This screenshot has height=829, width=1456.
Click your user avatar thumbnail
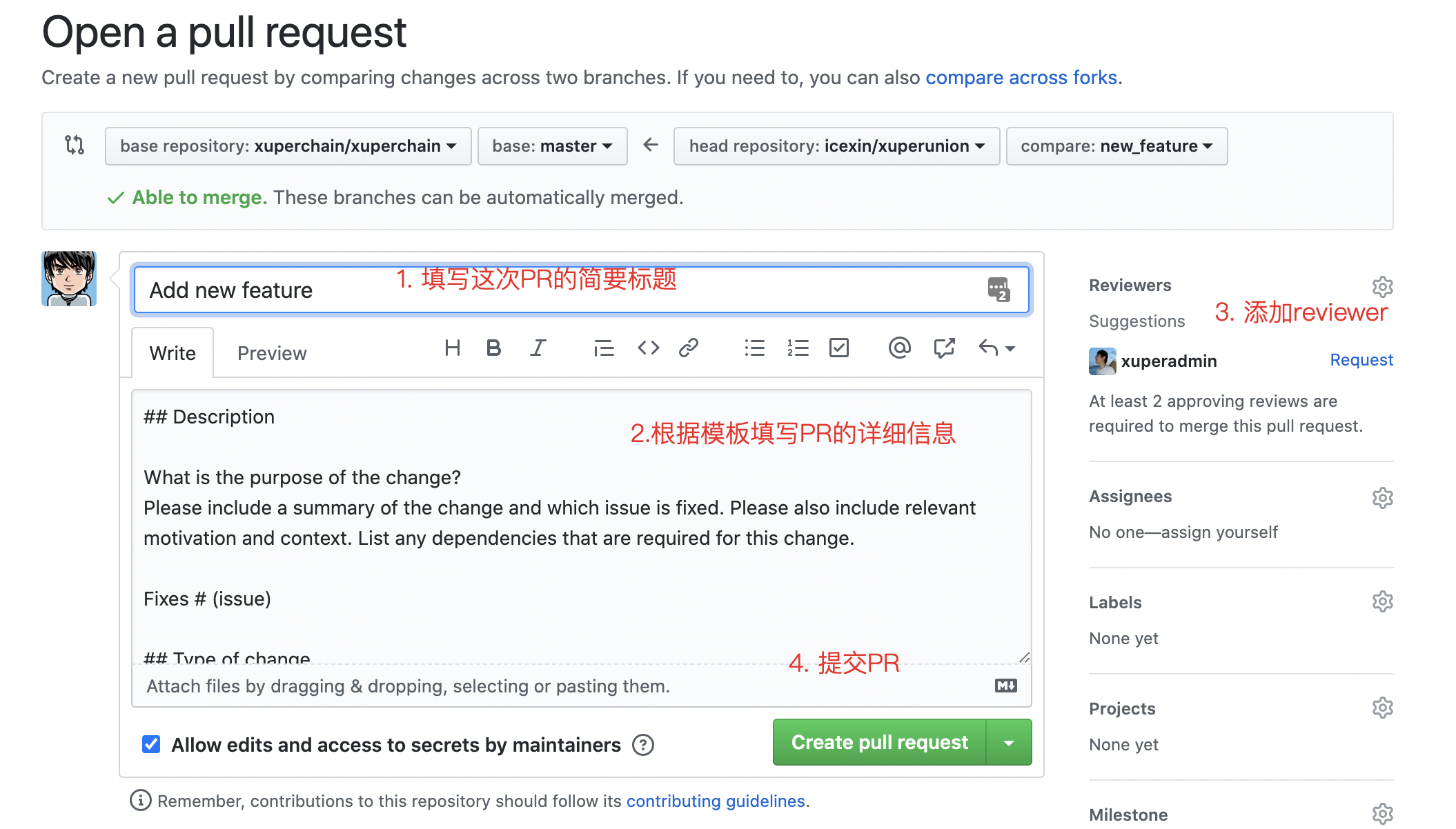[69, 279]
